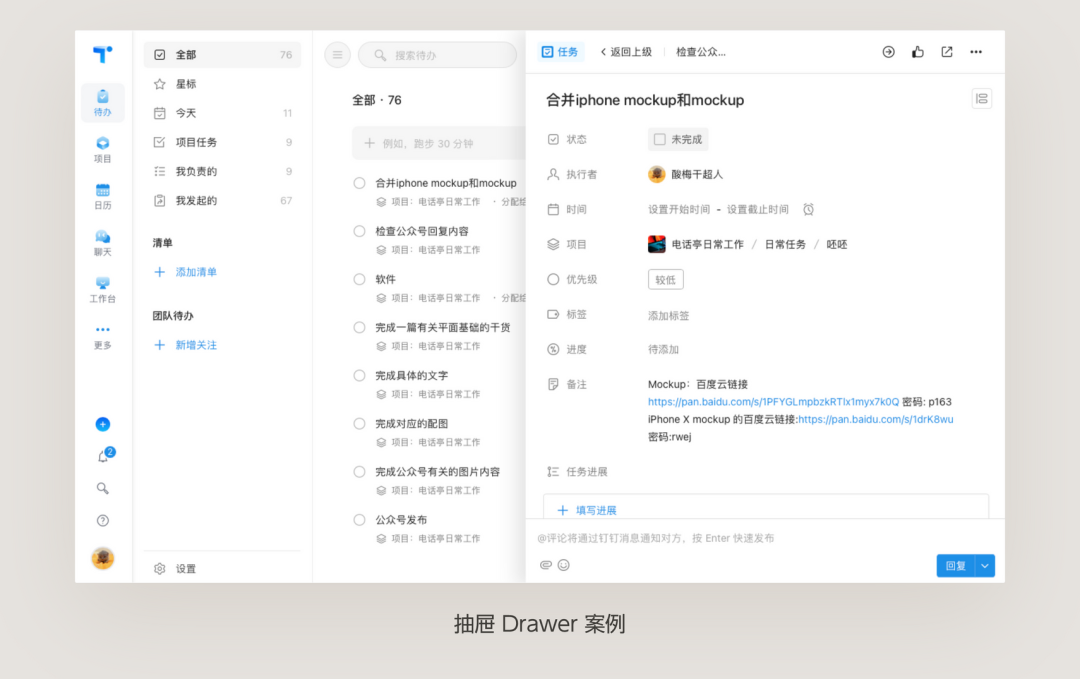Focus the new task input 例如，跑步 30 分钟
1080x679 pixels.
click(439, 143)
